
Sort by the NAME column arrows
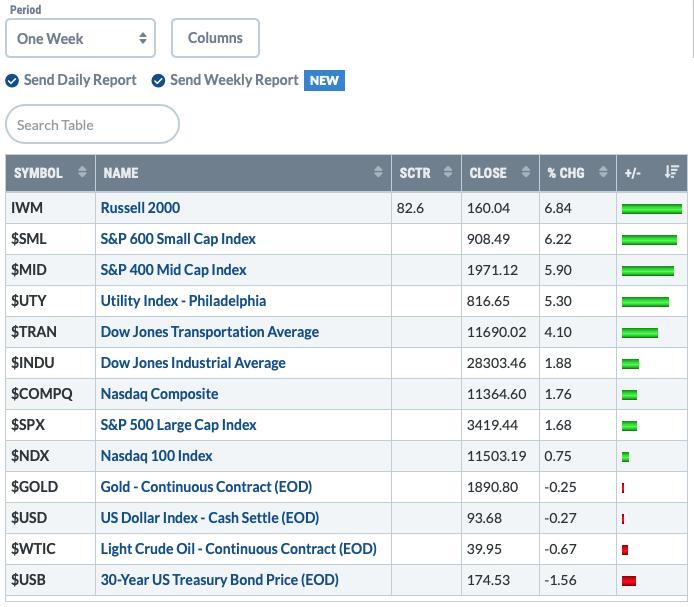coord(378,172)
